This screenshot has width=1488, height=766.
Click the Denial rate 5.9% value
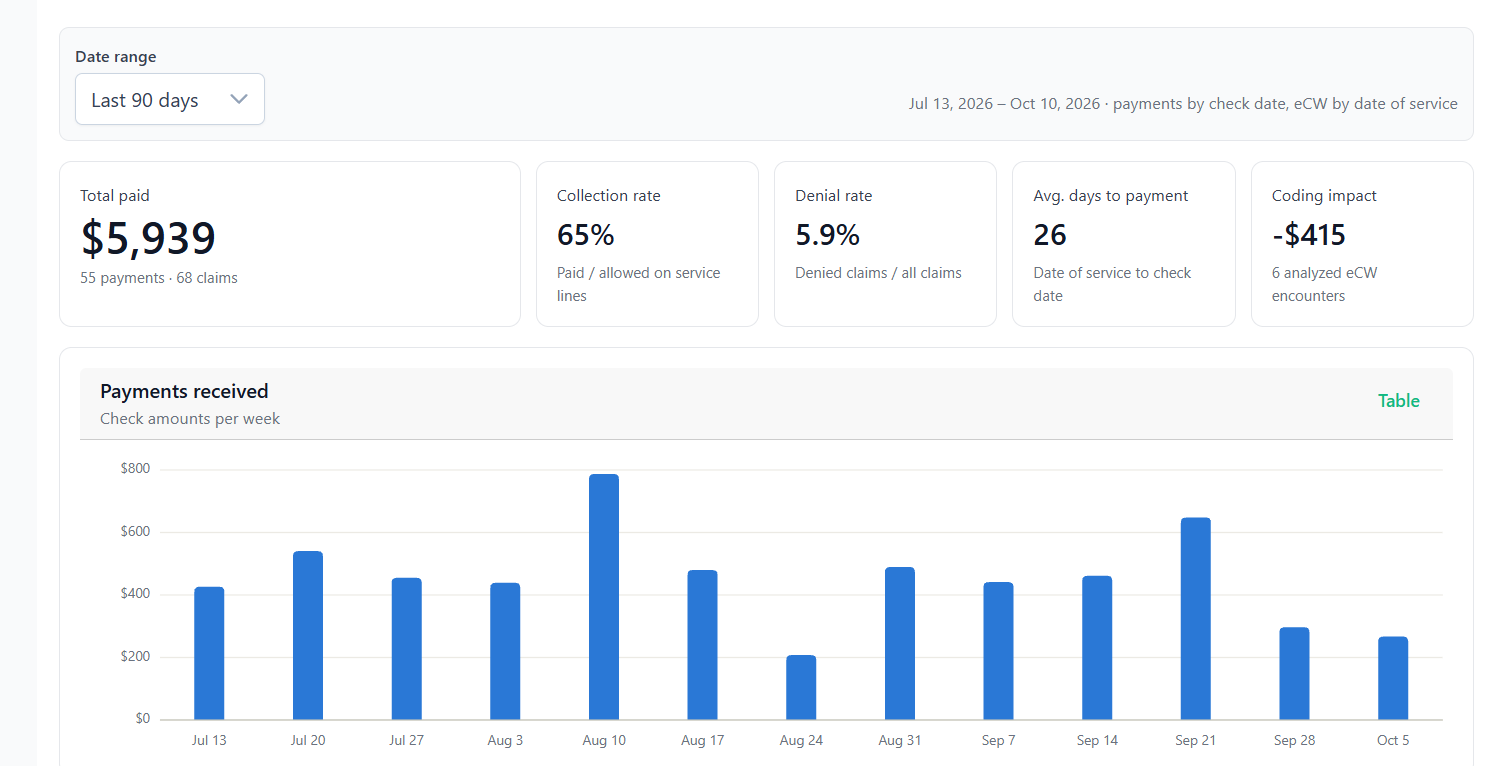[x=827, y=235]
